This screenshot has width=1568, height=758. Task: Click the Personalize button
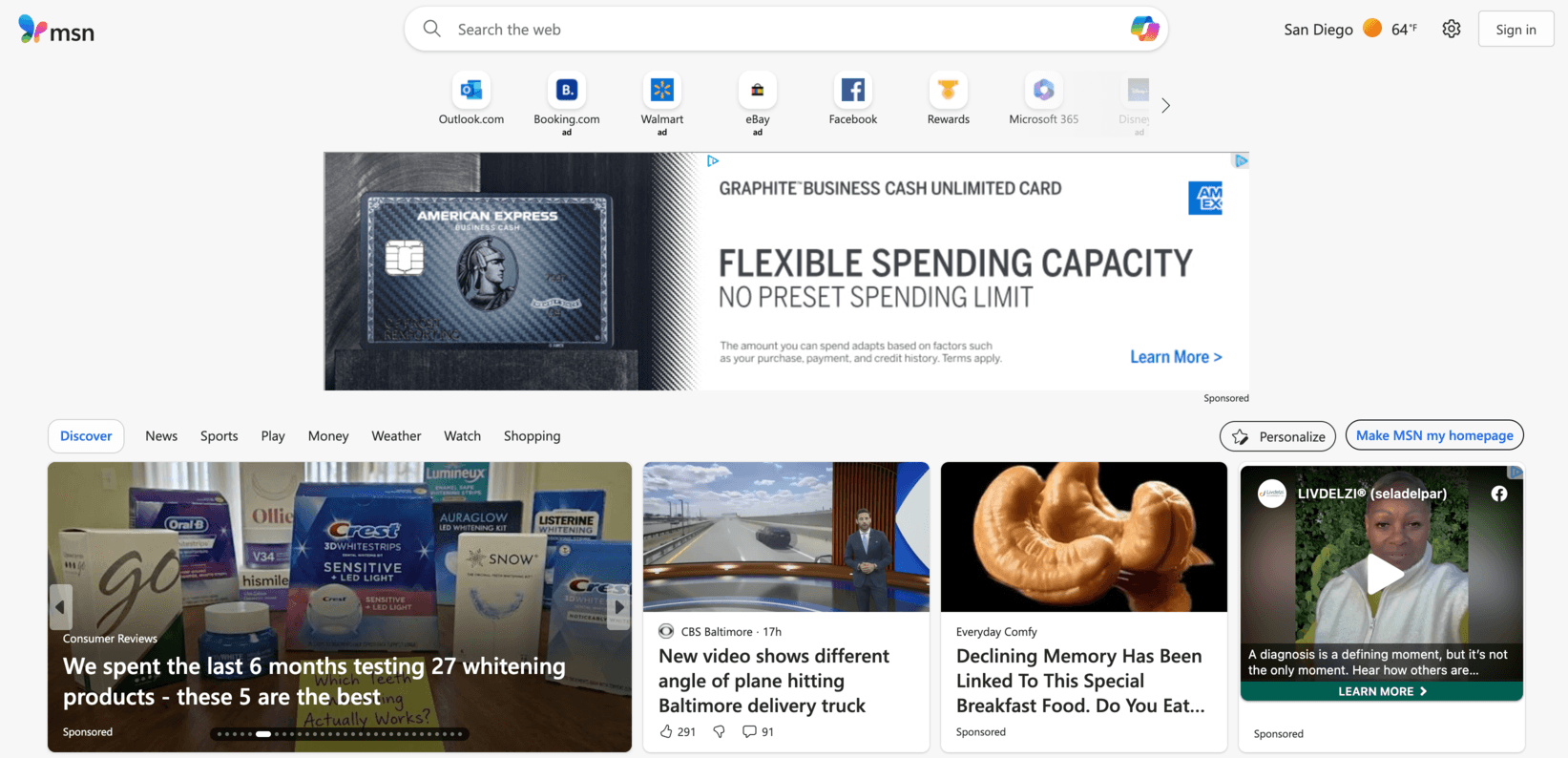(x=1278, y=436)
